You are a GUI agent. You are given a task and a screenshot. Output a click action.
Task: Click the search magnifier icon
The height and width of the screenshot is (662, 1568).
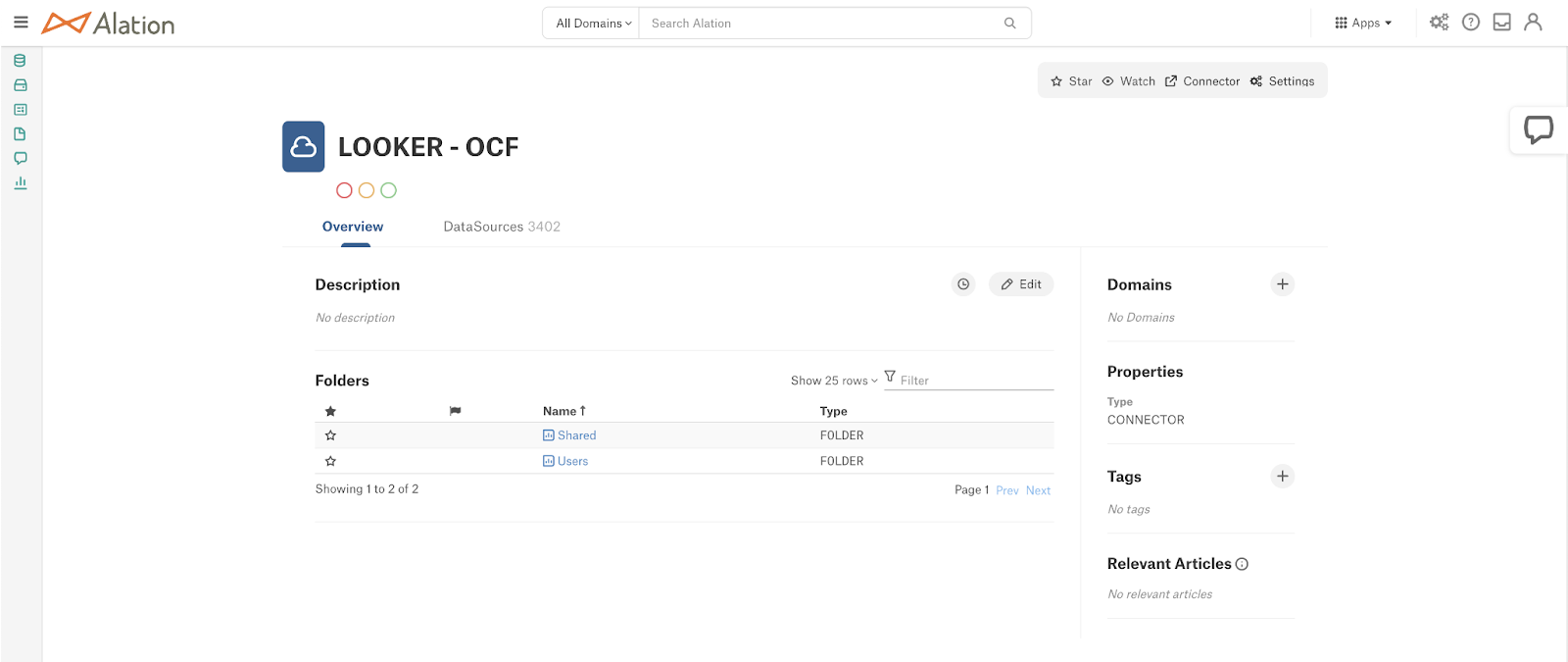(1009, 24)
